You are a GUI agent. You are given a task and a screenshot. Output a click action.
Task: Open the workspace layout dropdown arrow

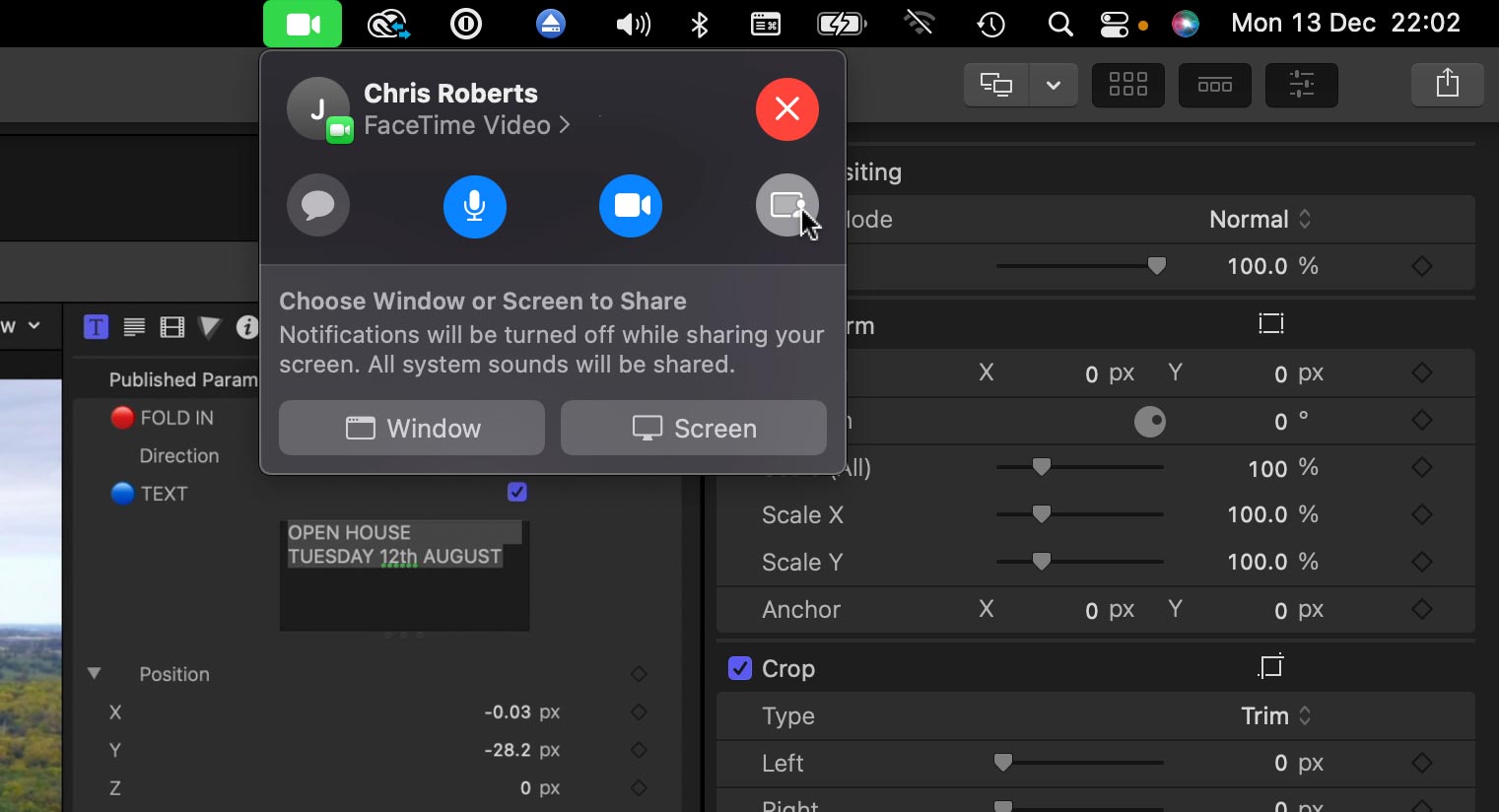1054,85
